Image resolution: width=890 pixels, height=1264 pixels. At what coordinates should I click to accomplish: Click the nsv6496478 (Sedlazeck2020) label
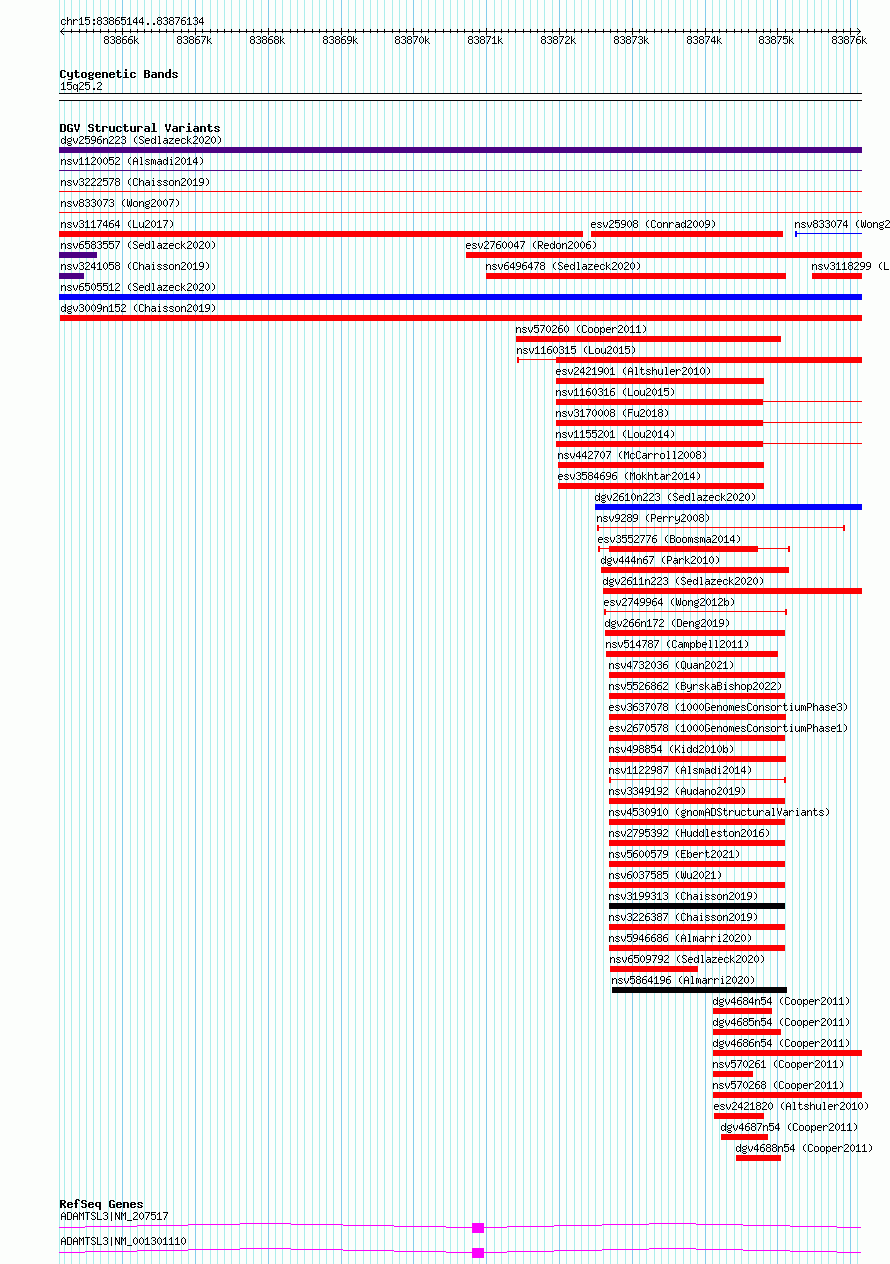[x=563, y=267]
